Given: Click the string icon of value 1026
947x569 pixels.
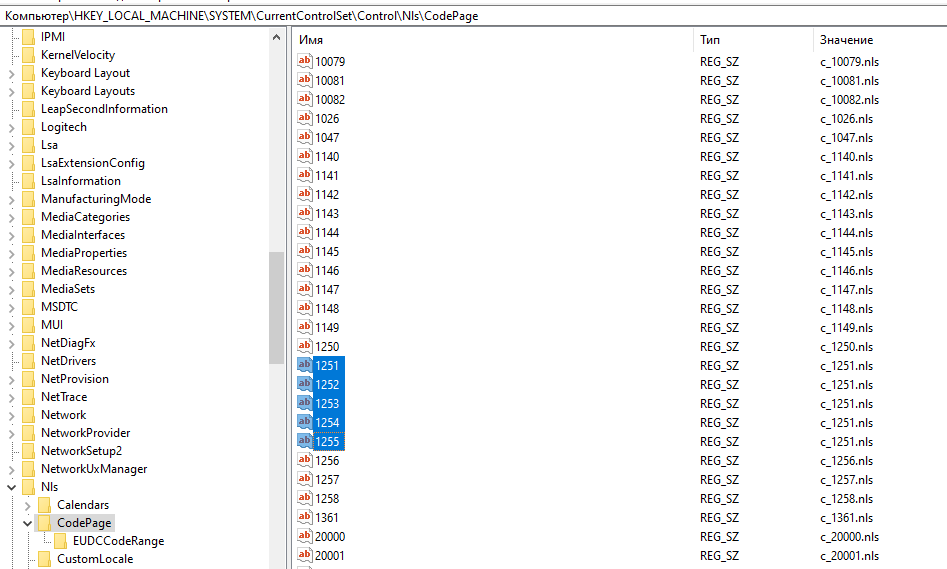Looking at the screenshot, I should tap(304, 118).
